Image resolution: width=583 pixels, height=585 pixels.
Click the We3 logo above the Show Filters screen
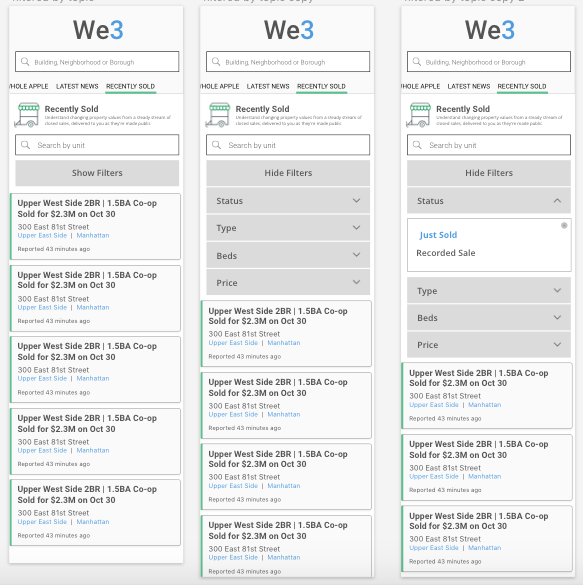tap(98, 30)
